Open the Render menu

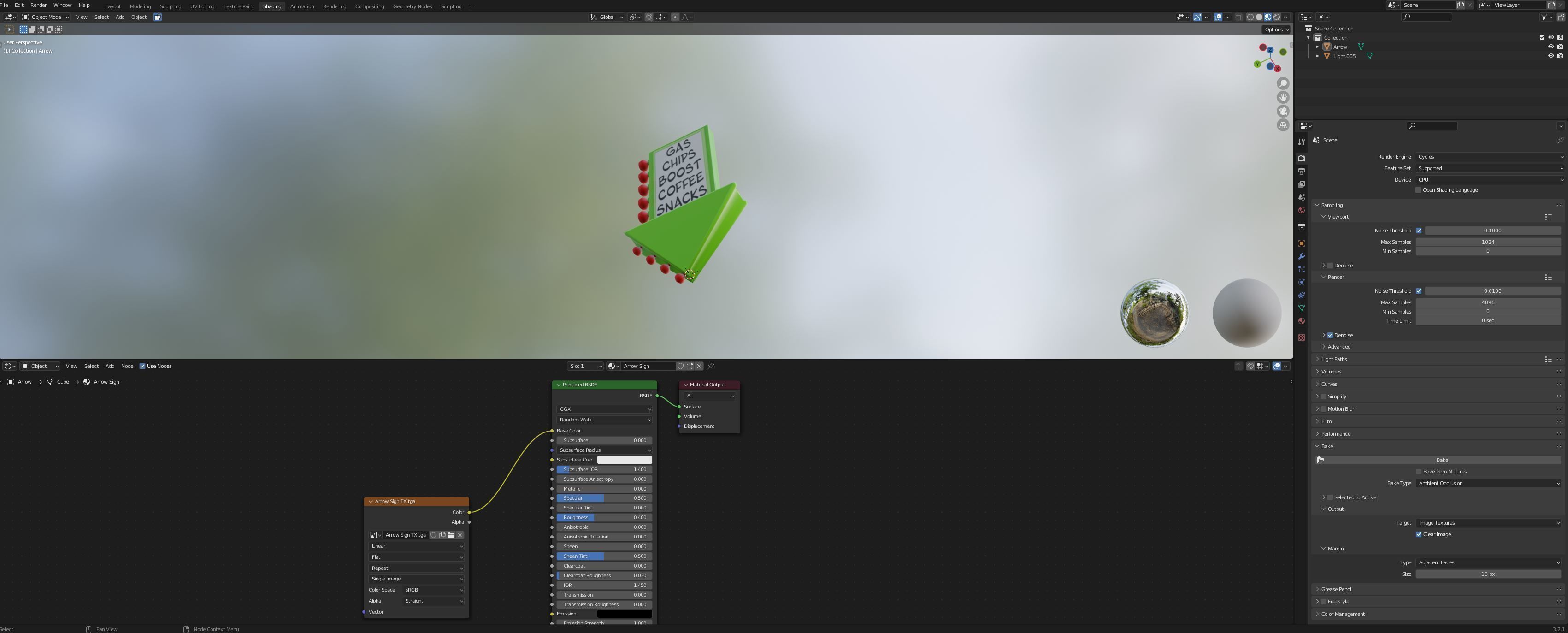(x=38, y=5)
